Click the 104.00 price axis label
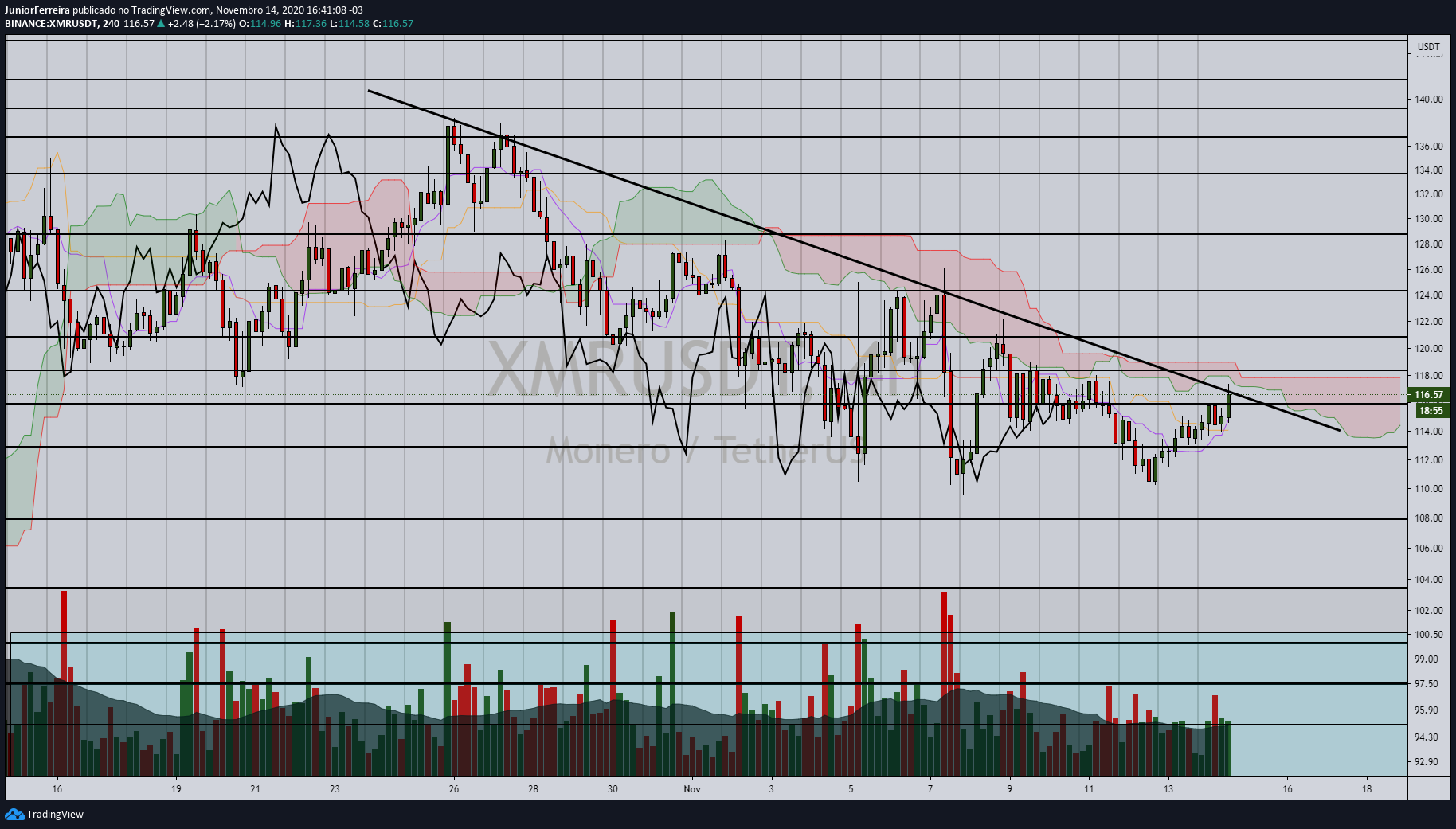1456x829 pixels. [x=1429, y=580]
